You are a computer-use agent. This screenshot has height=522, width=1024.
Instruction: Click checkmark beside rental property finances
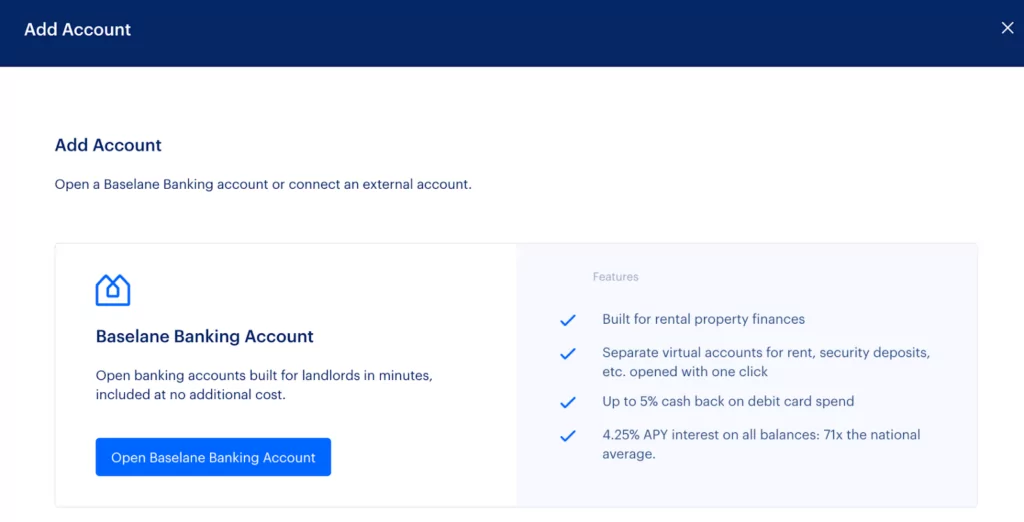(568, 320)
